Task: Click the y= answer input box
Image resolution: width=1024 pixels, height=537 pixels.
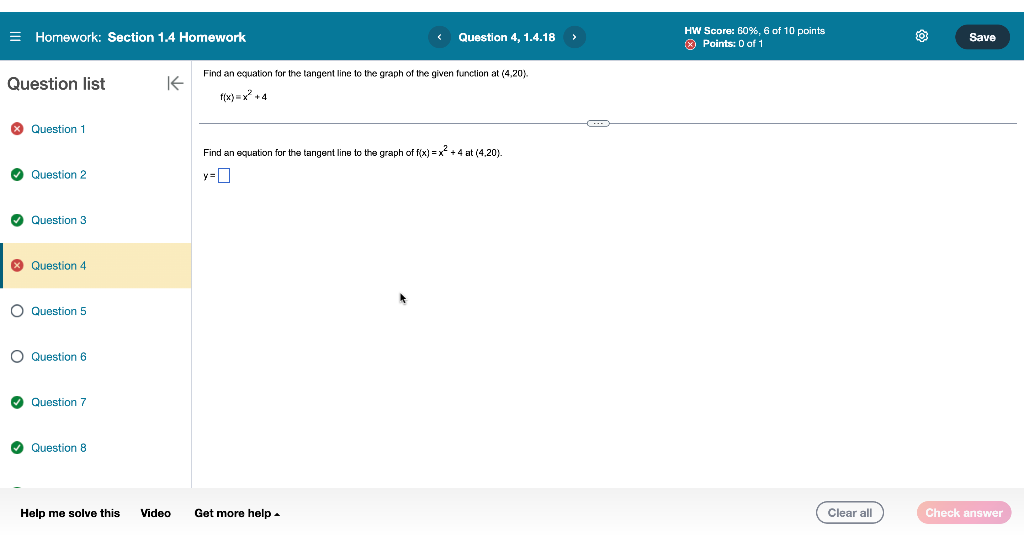Action: (x=224, y=176)
